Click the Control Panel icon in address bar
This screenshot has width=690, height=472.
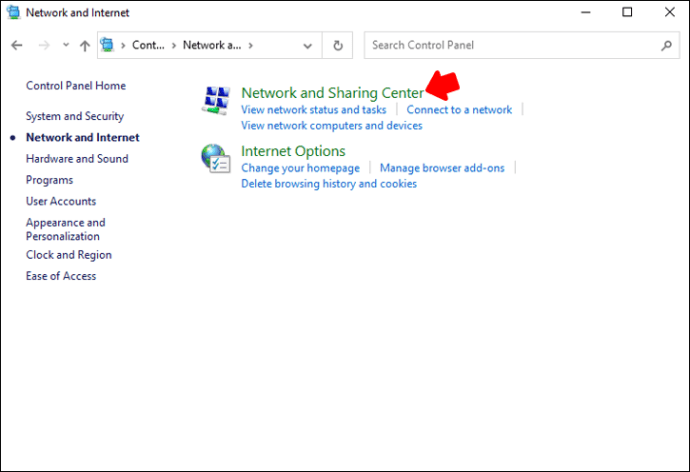[108, 45]
